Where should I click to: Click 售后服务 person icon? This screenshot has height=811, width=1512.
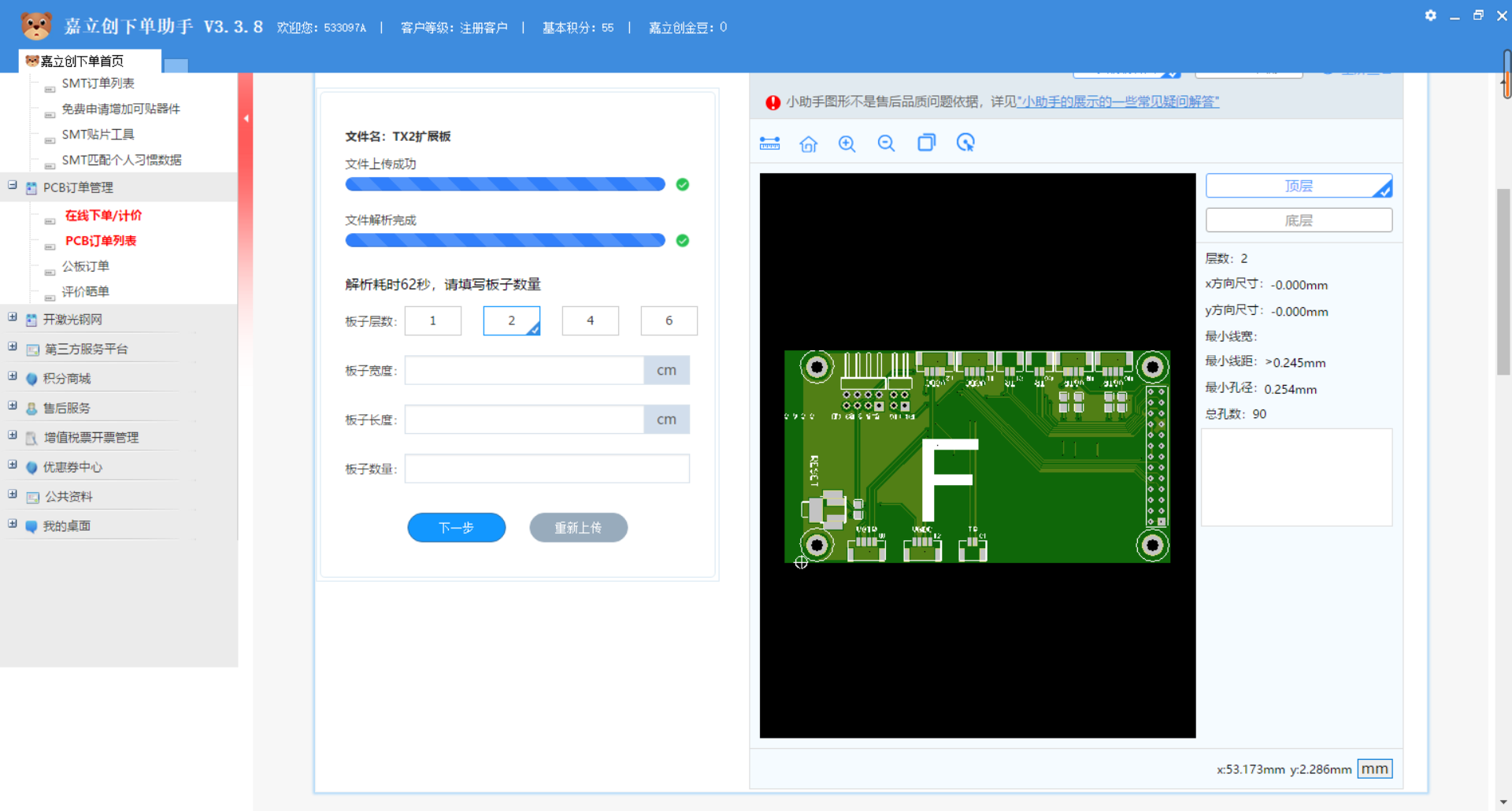(x=31, y=409)
